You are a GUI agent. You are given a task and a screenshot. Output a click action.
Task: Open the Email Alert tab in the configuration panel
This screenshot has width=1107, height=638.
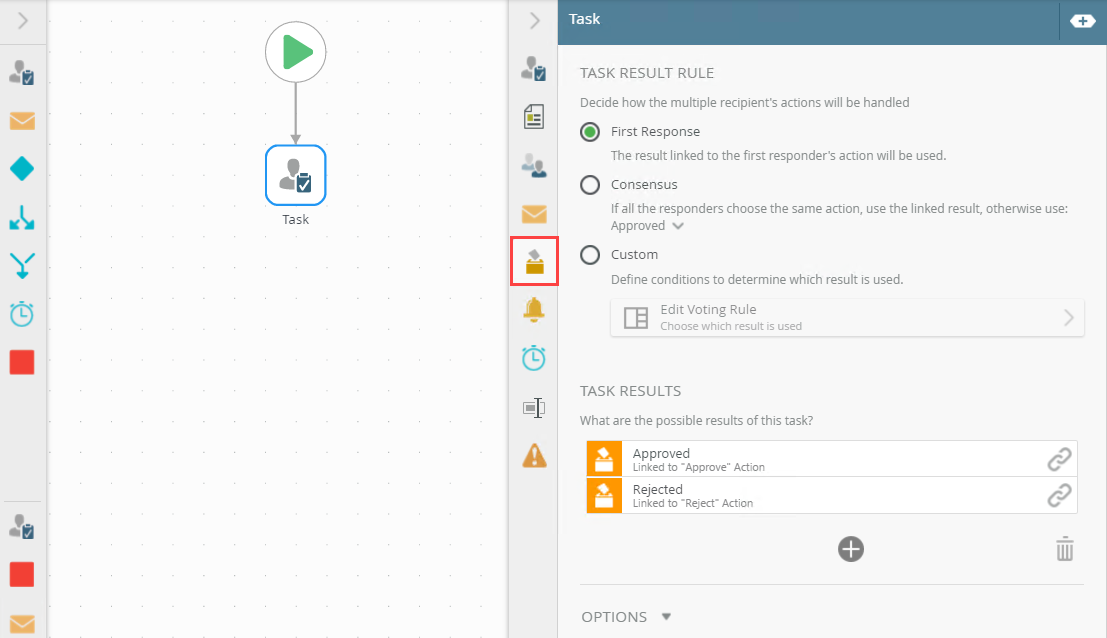point(534,213)
